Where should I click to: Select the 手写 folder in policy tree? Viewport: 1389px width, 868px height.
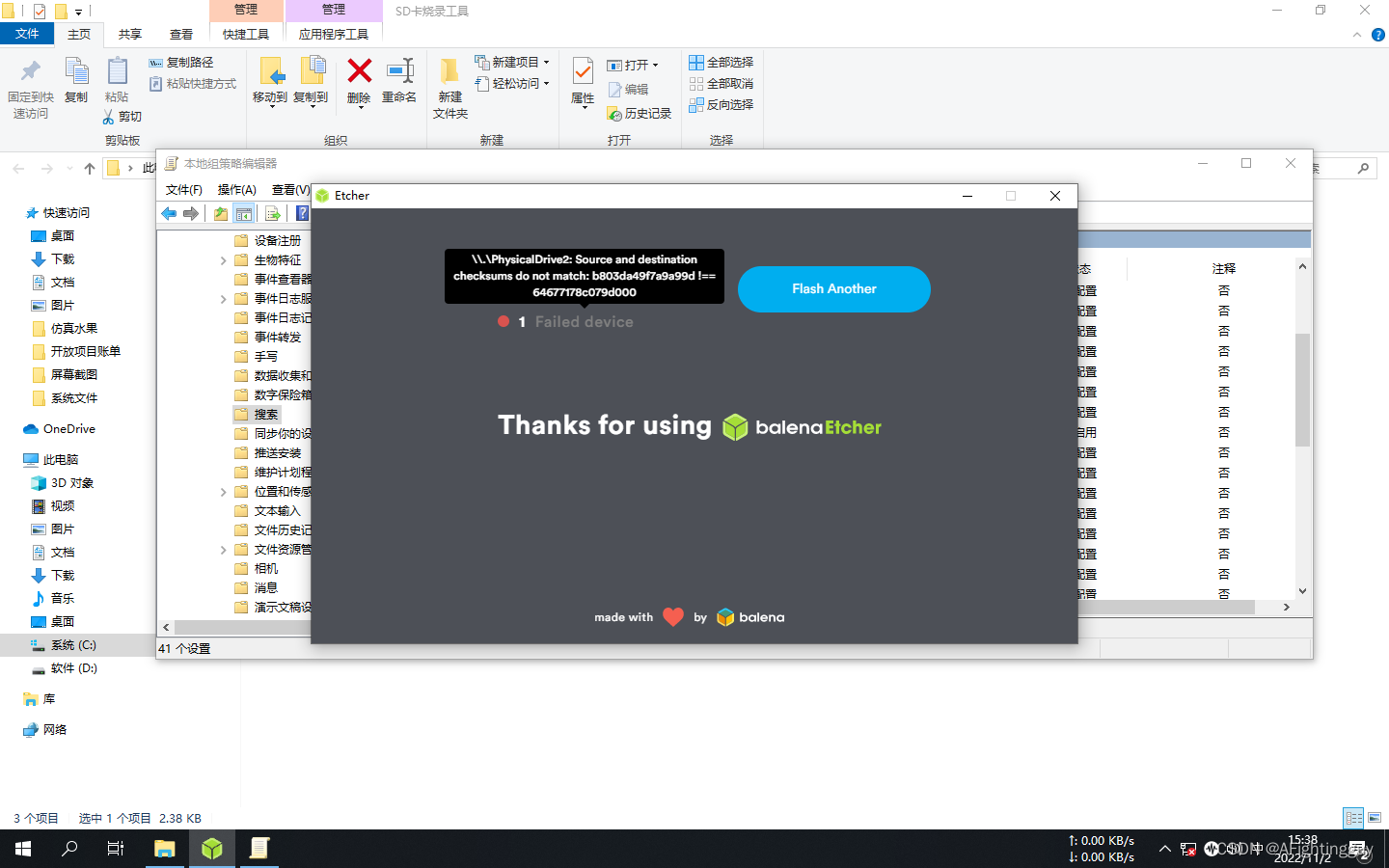pos(256,357)
